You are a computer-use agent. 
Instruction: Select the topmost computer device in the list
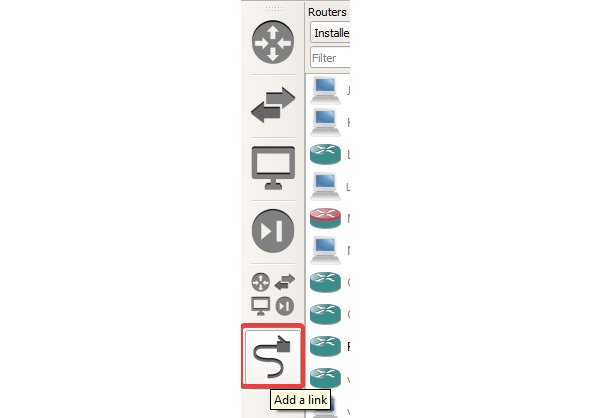(325, 90)
